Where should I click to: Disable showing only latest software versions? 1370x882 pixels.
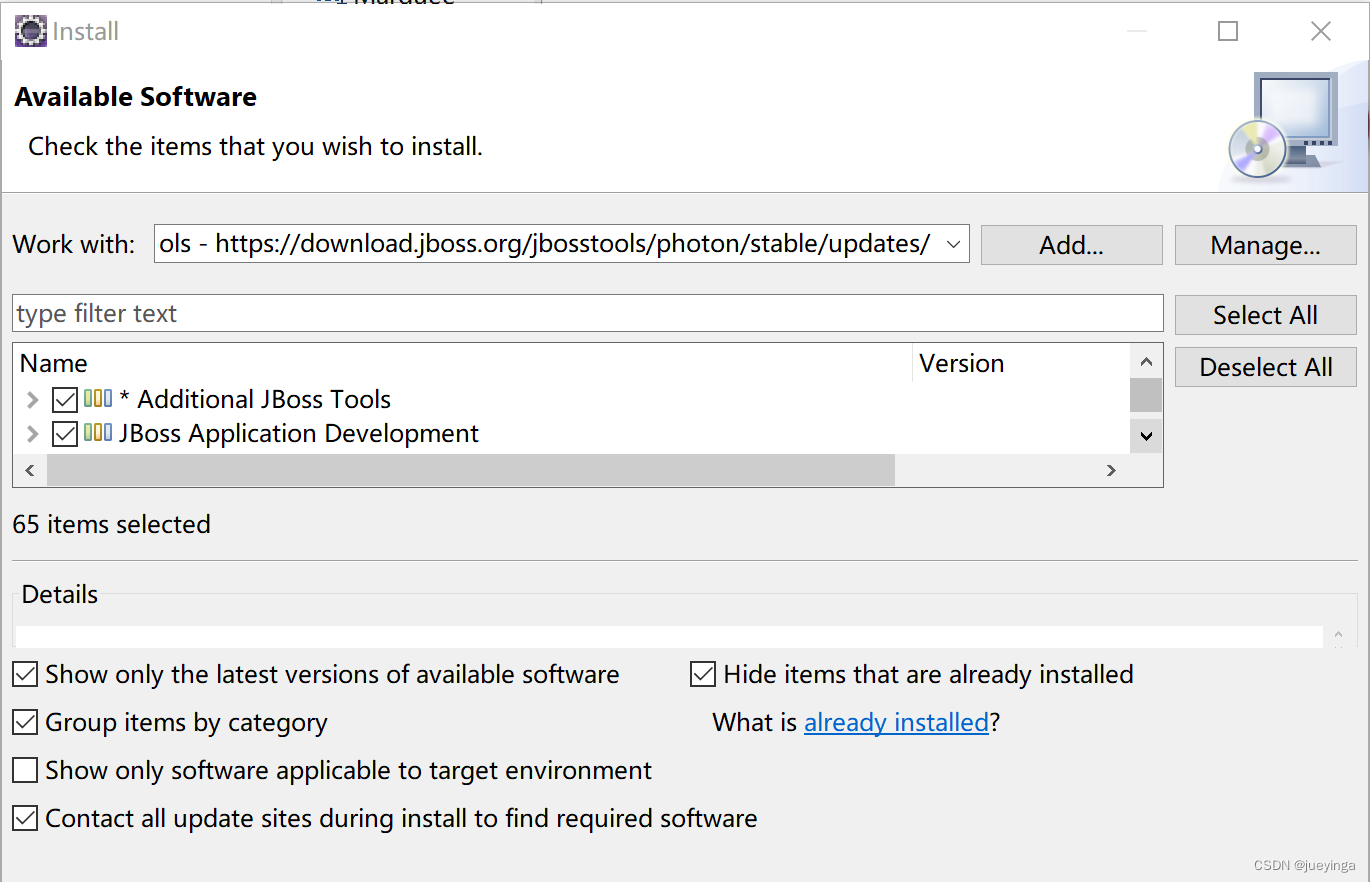click(25, 674)
